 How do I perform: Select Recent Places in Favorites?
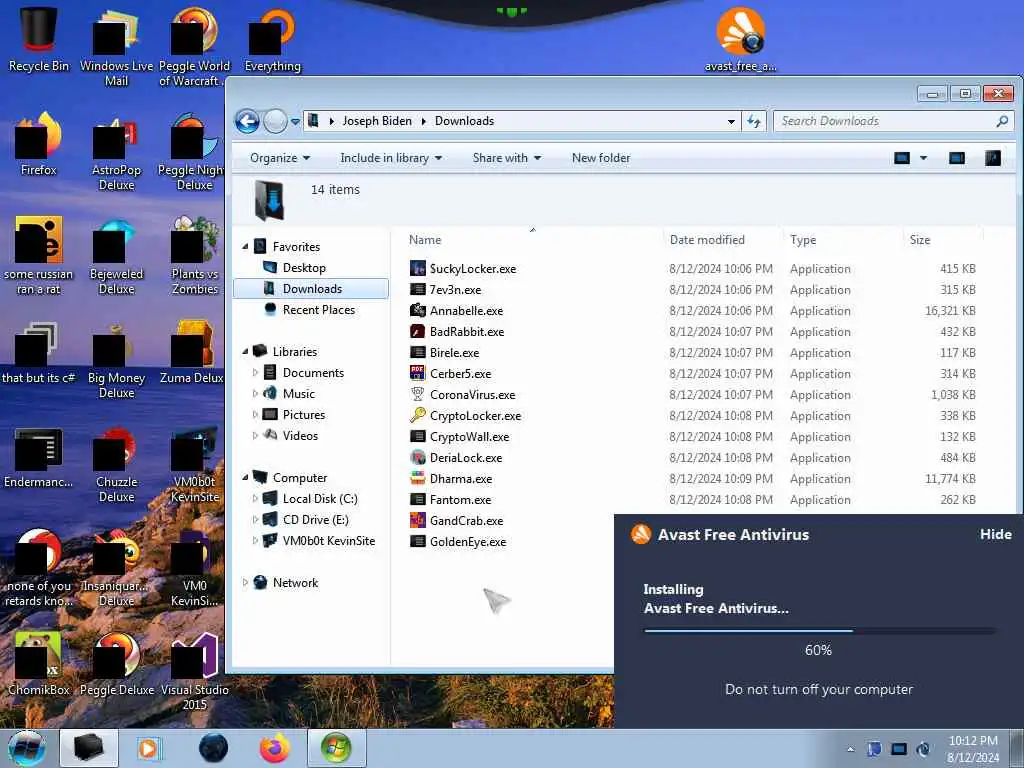pos(319,310)
